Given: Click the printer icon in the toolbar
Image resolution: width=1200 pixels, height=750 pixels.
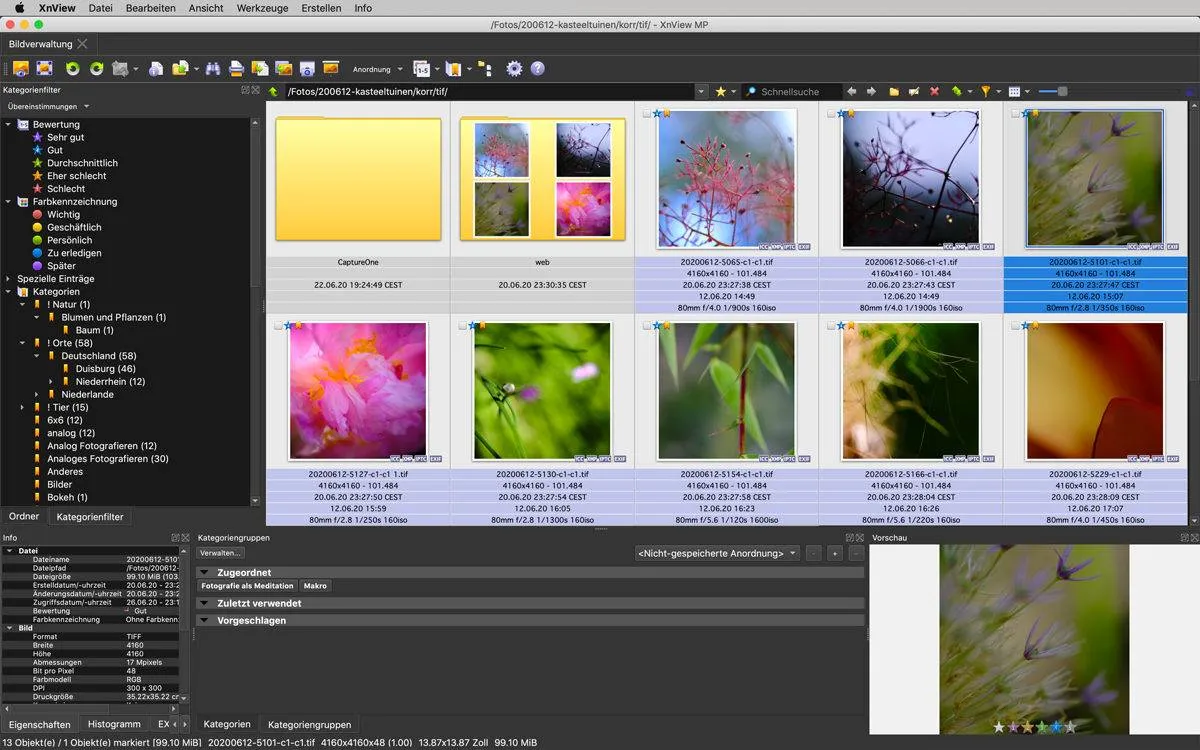Looking at the screenshot, I should click(x=237, y=68).
